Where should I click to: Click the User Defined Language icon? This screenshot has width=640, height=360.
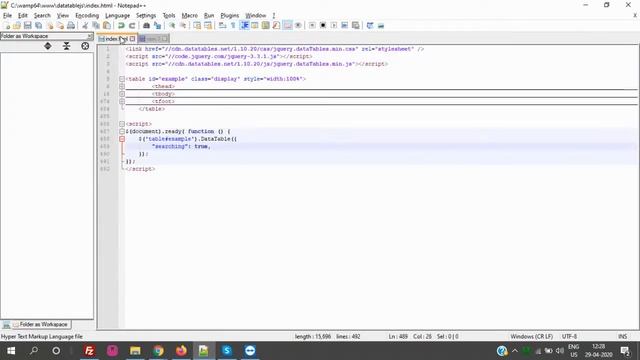click(x=255, y=25)
